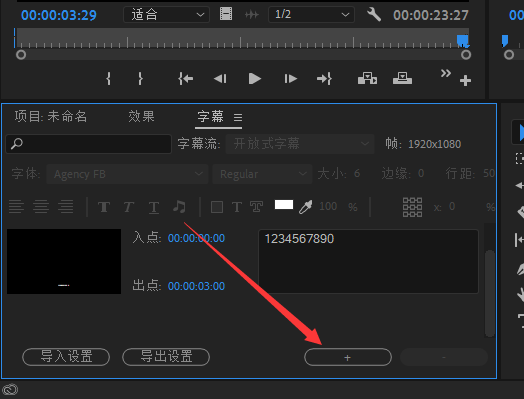Switch to the 效果 tab
Image resolution: width=524 pixels, height=399 pixels.
click(x=141, y=116)
